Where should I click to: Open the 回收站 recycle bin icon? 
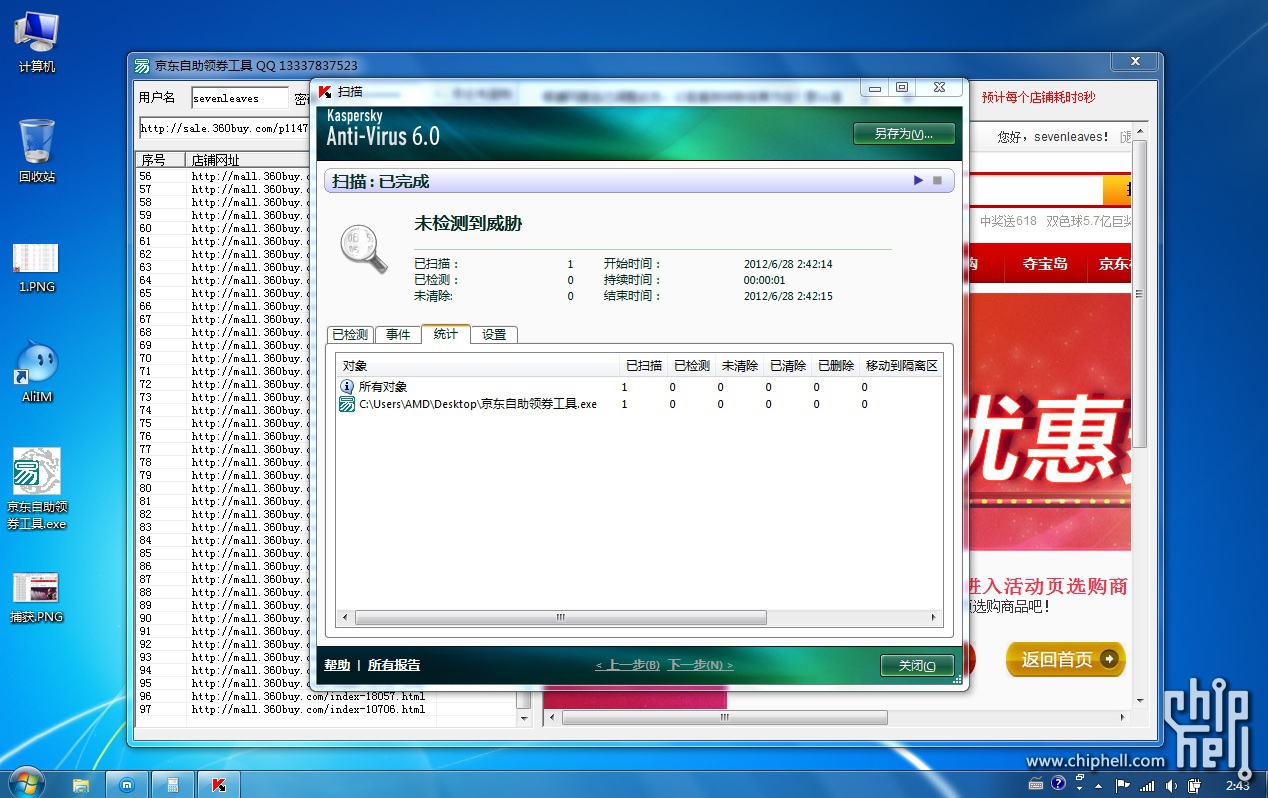pos(37,151)
